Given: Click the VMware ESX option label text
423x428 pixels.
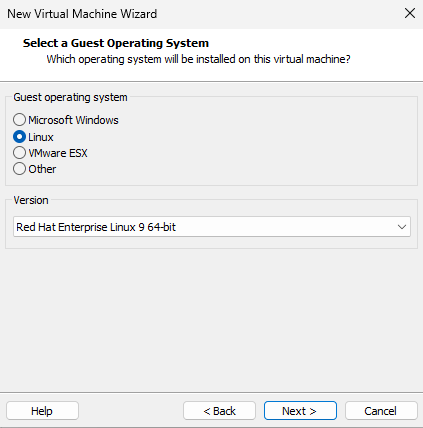Looking at the screenshot, I should [x=58, y=153].
